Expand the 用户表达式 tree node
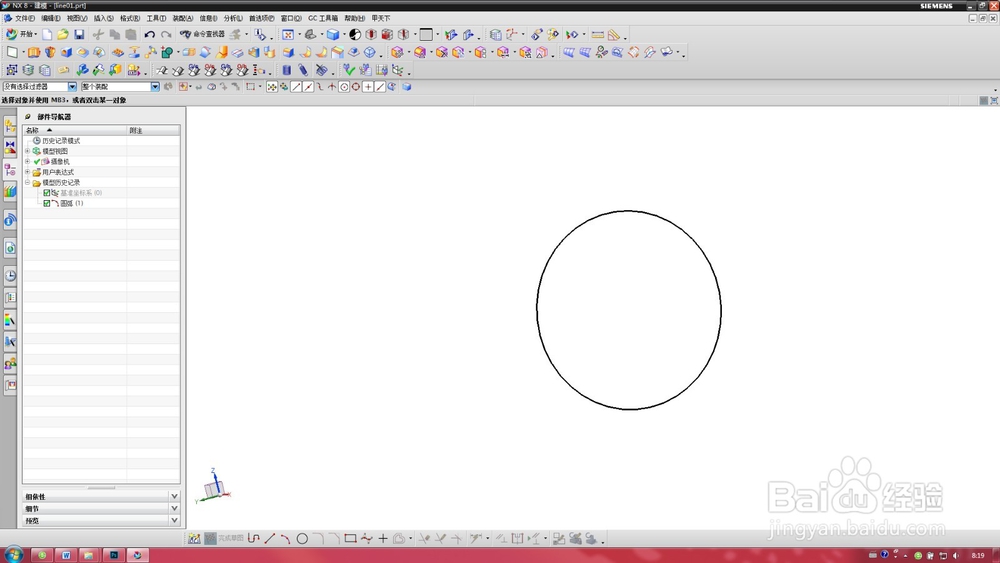This screenshot has height=563, width=1000. pyautogui.click(x=27, y=172)
